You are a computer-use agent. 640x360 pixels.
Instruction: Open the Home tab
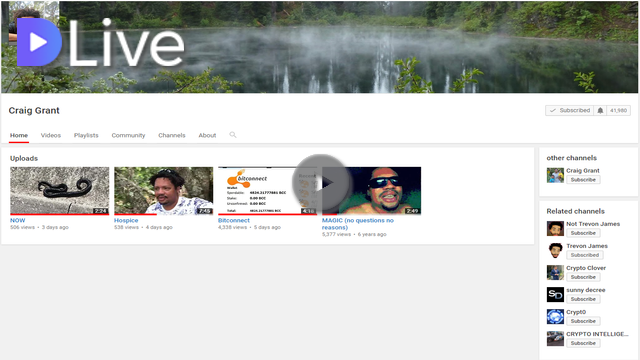point(19,135)
